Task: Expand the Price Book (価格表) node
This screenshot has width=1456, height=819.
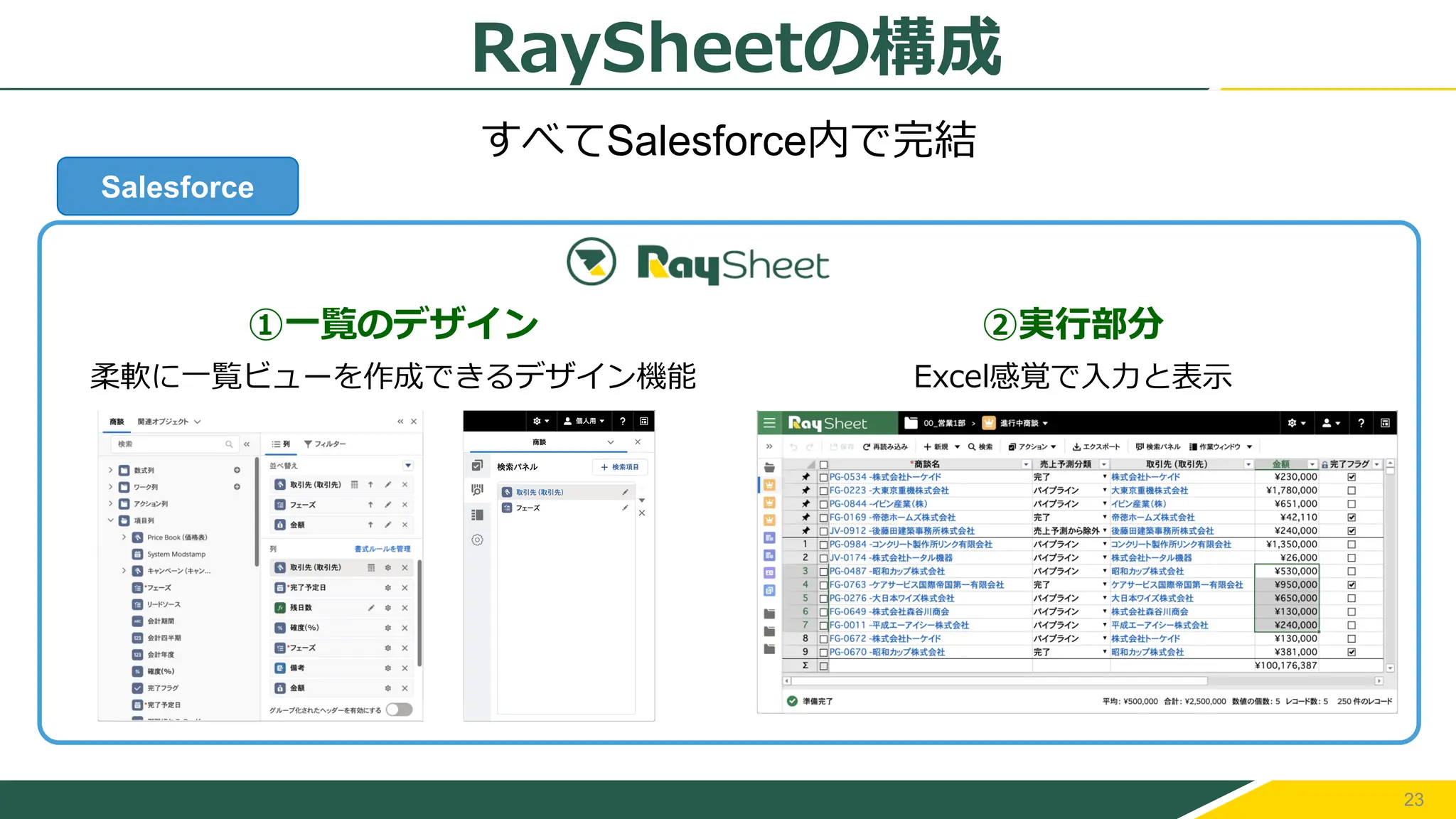Action: click(124, 537)
